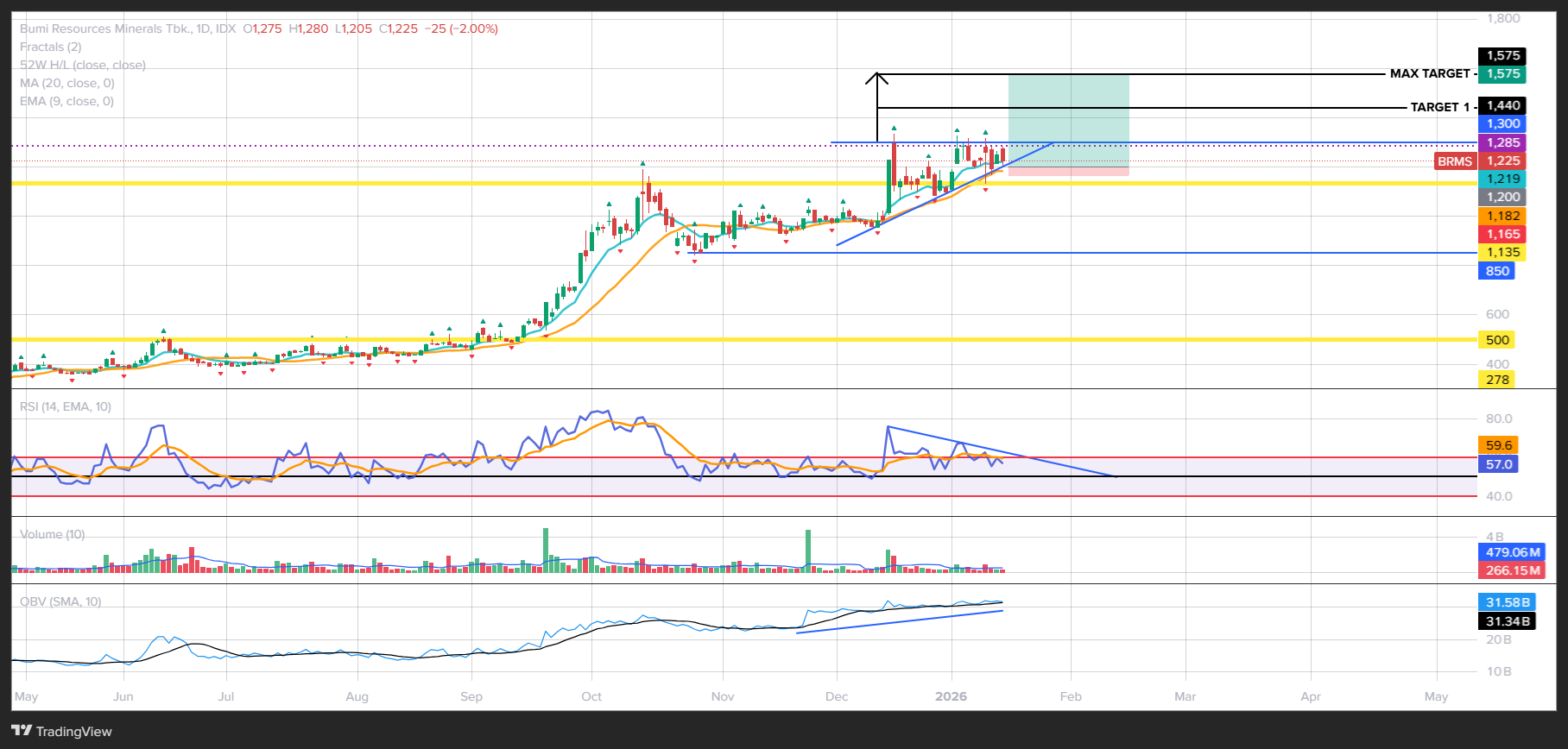Click the 31.58B OBV value label

click(1508, 602)
